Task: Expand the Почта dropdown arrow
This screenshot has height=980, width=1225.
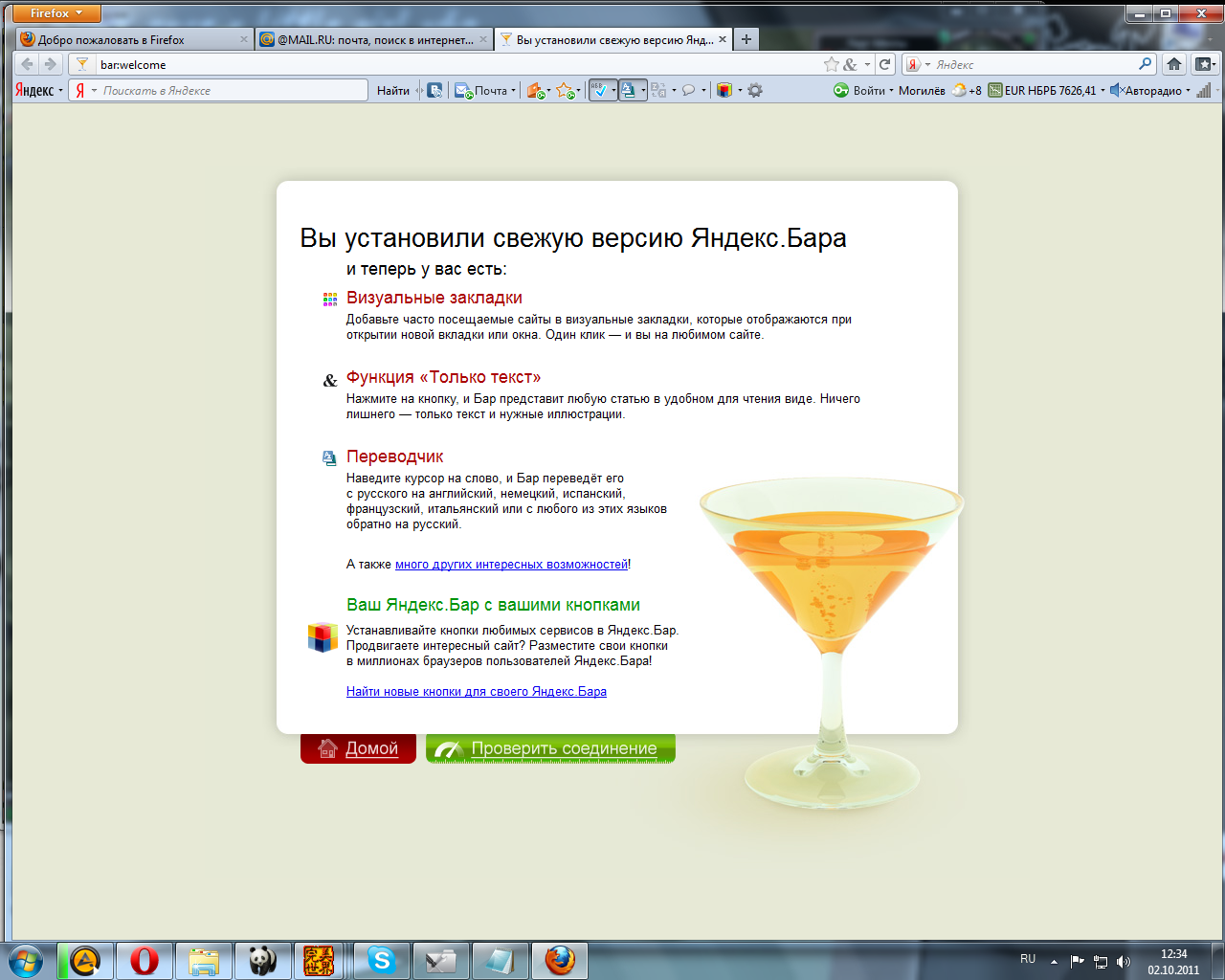Action: click(514, 91)
